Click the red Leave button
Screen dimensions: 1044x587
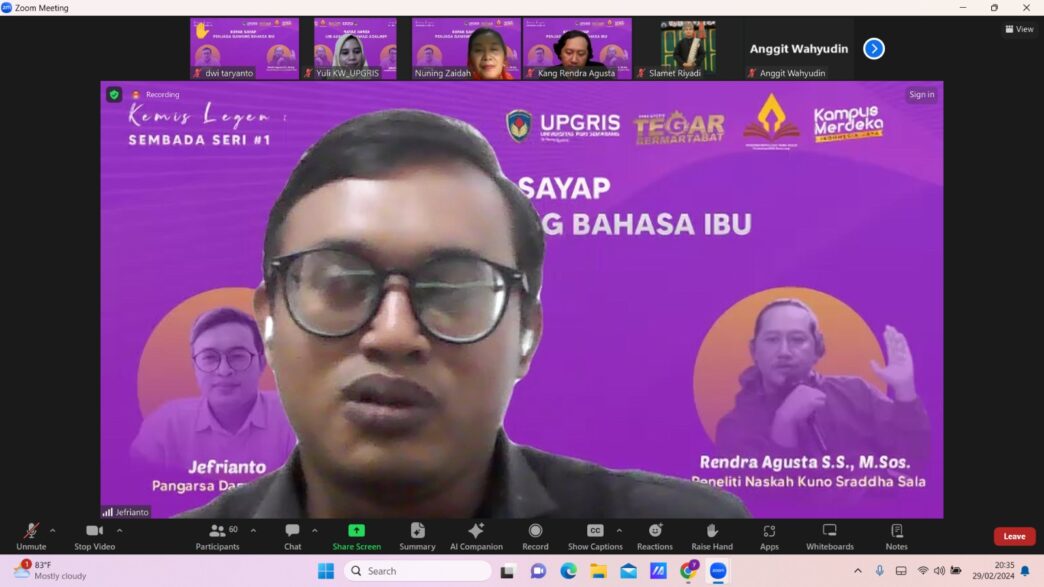pyautogui.click(x=1014, y=536)
